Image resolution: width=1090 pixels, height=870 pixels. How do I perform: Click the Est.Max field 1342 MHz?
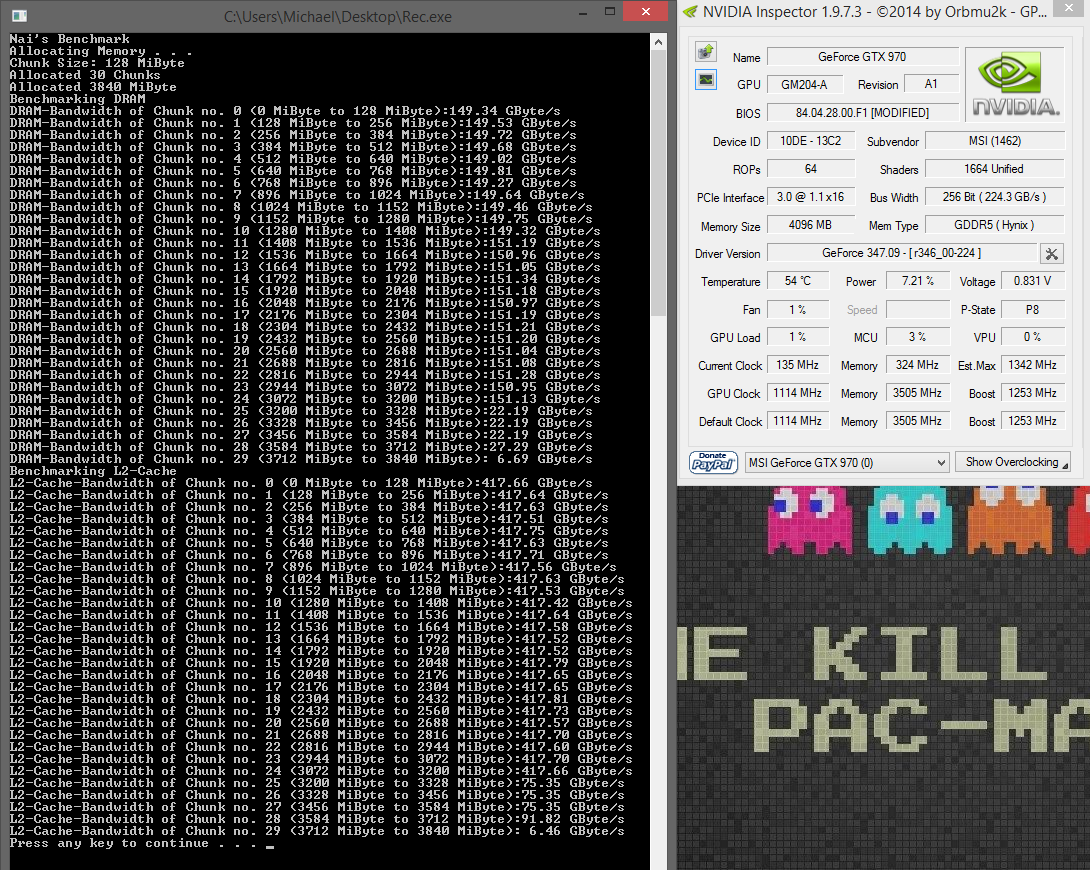click(x=1033, y=366)
